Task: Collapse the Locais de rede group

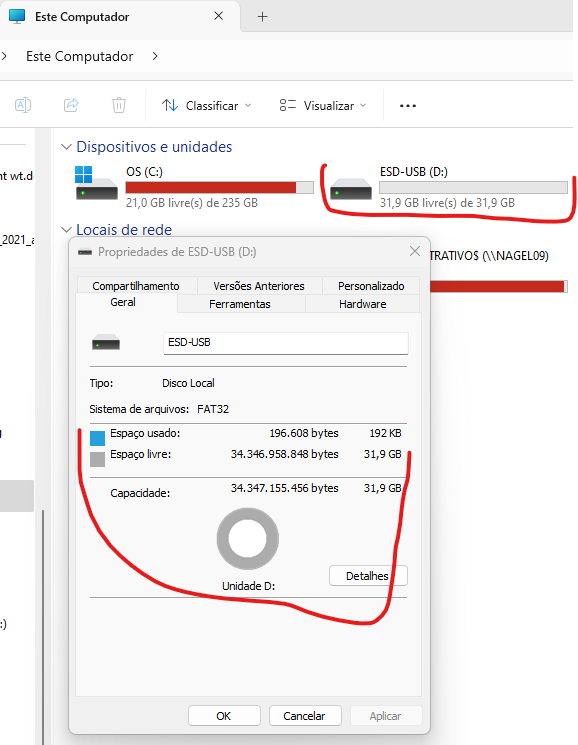Action: click(66, 230)
